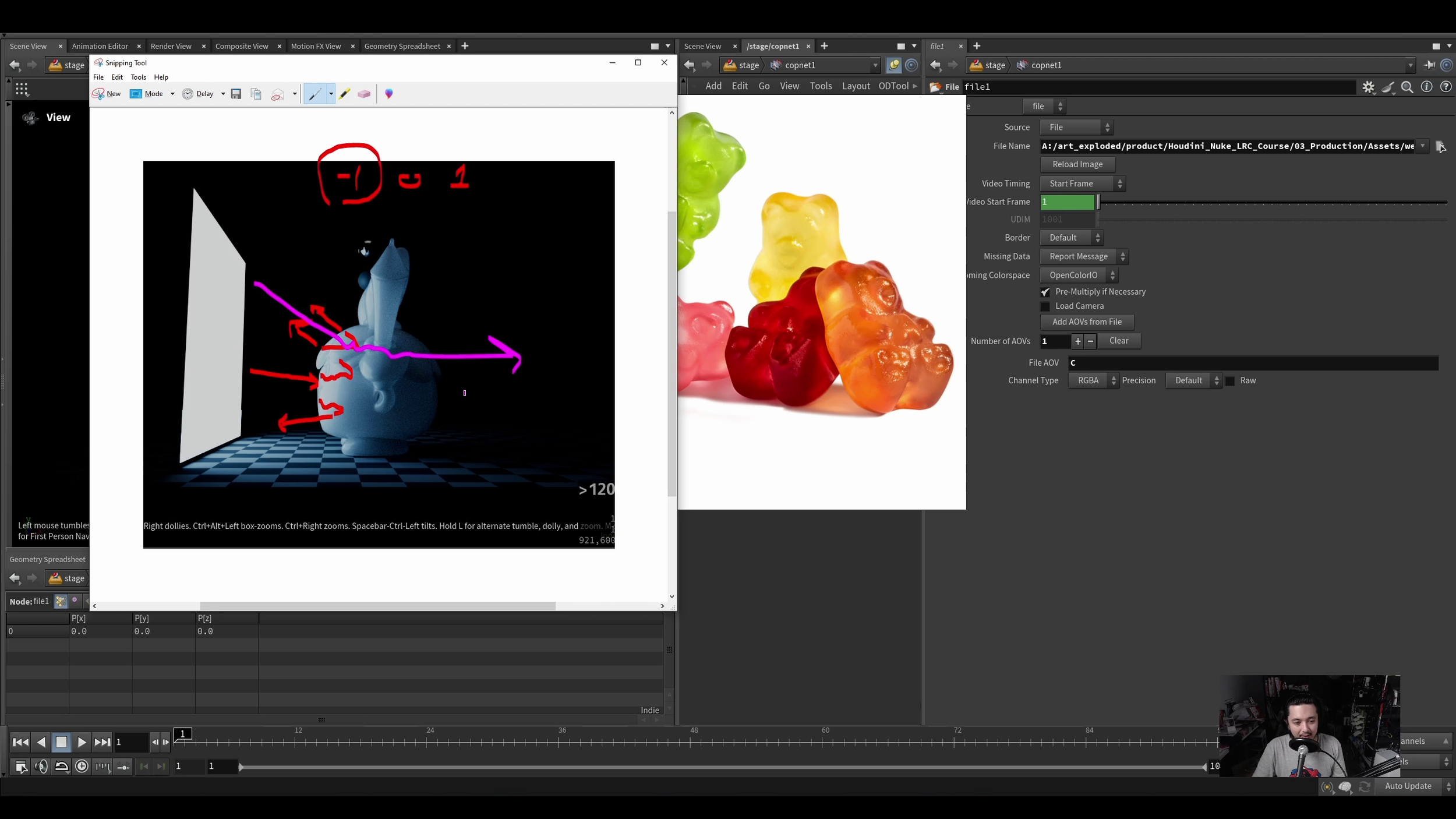Open the file chooser icon beside File Name

[x=1440, y=146]
